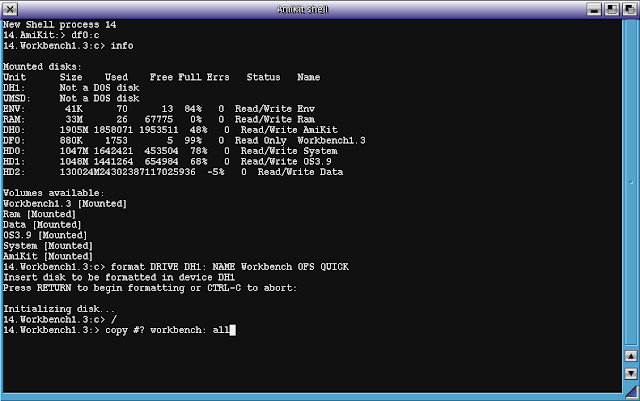
Task: Click the scroll up arrow
Action: point(631,356)
